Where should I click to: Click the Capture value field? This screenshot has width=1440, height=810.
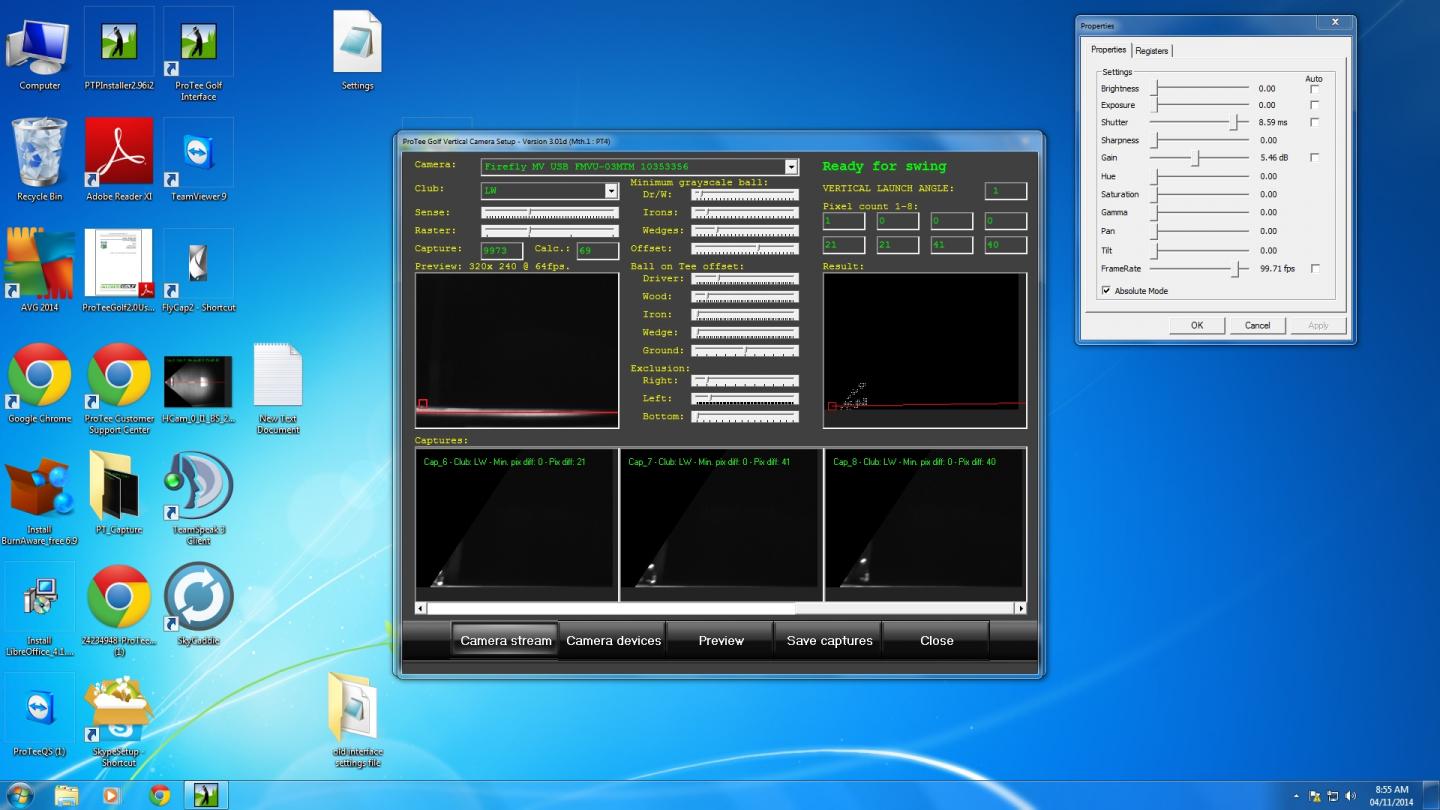(501, 250)
